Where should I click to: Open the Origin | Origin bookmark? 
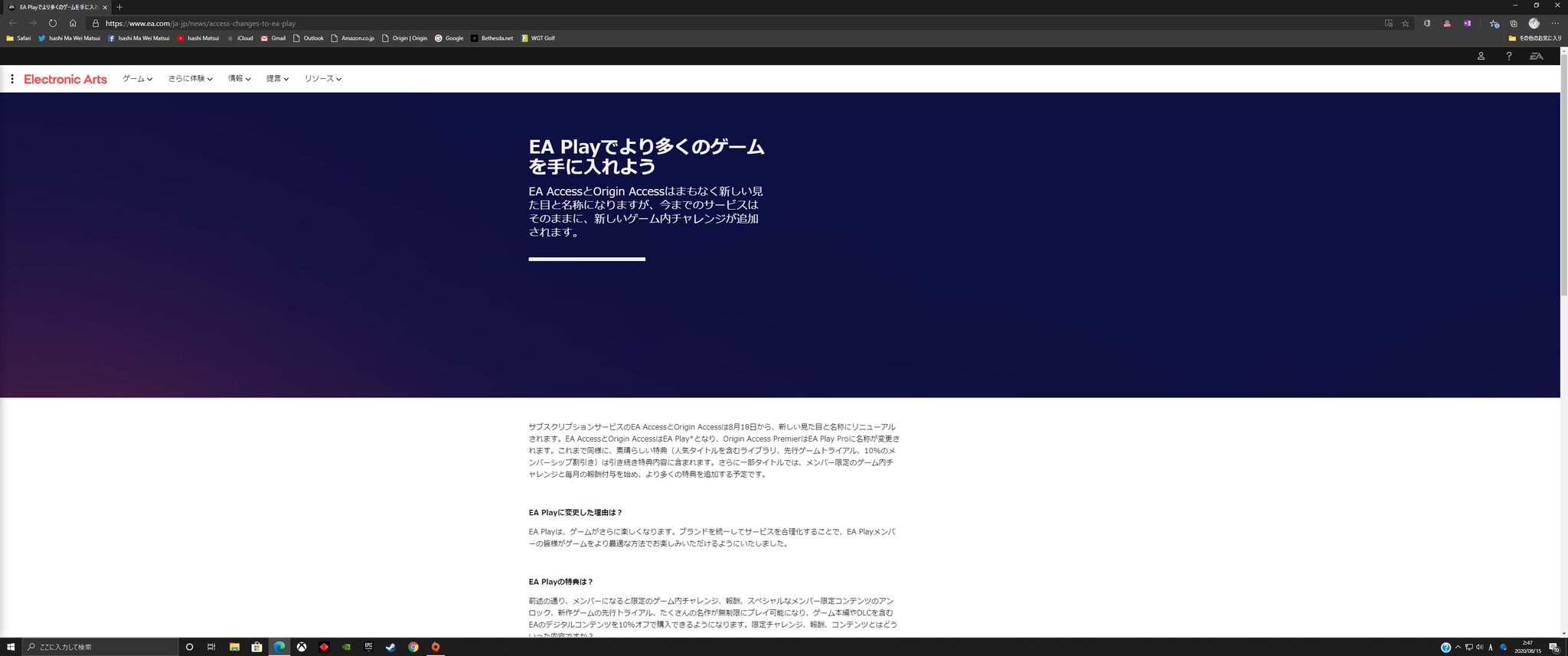[404, 38]
